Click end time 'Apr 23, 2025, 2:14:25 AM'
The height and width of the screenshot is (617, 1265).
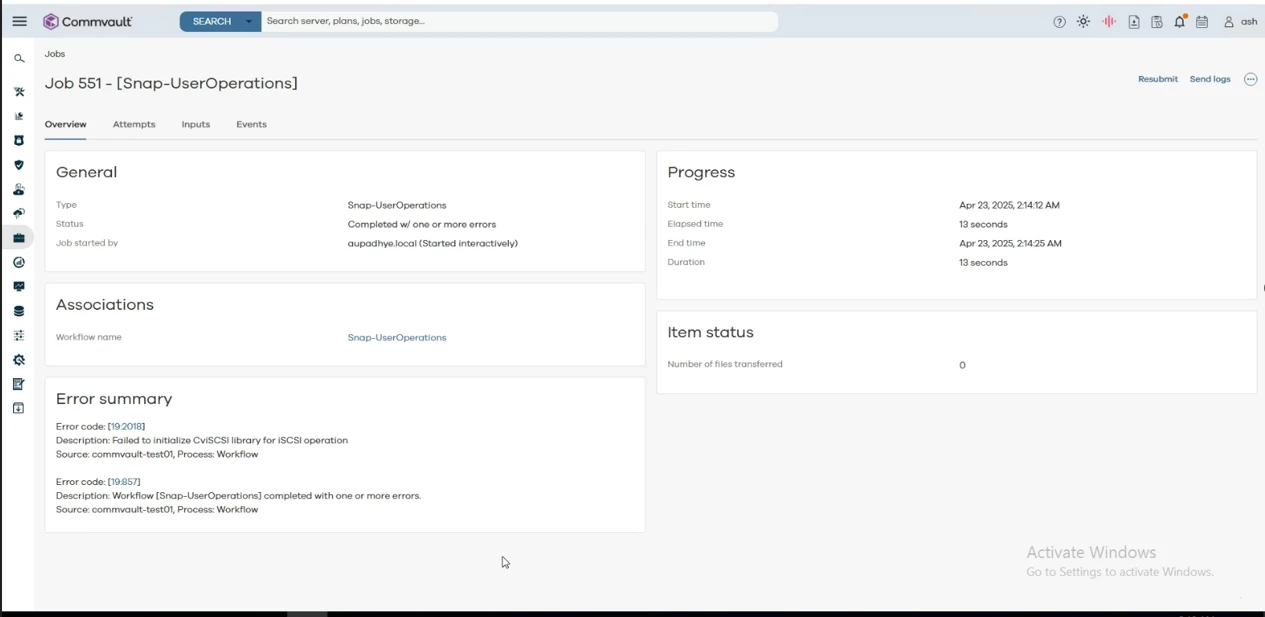tap(1010, 244)
